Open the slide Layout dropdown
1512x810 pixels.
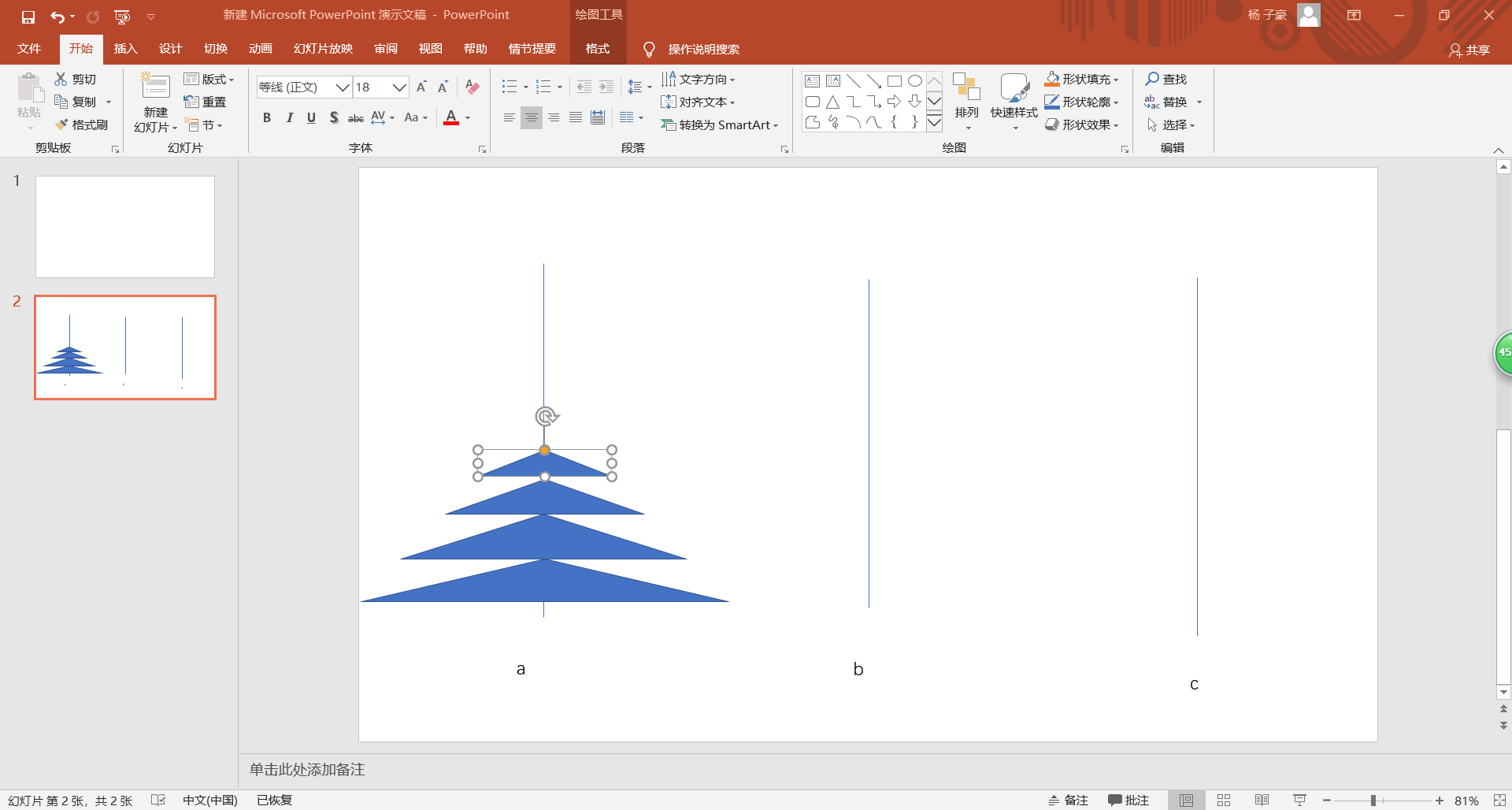[x=209, y=79]
